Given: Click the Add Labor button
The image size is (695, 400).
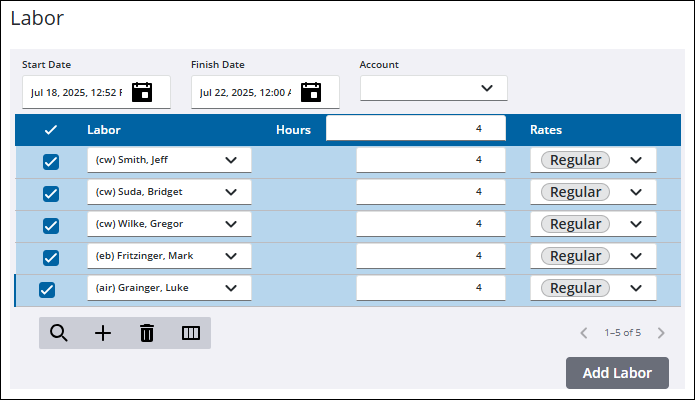Looking at the screenshot, I should [x=617, y=373].
